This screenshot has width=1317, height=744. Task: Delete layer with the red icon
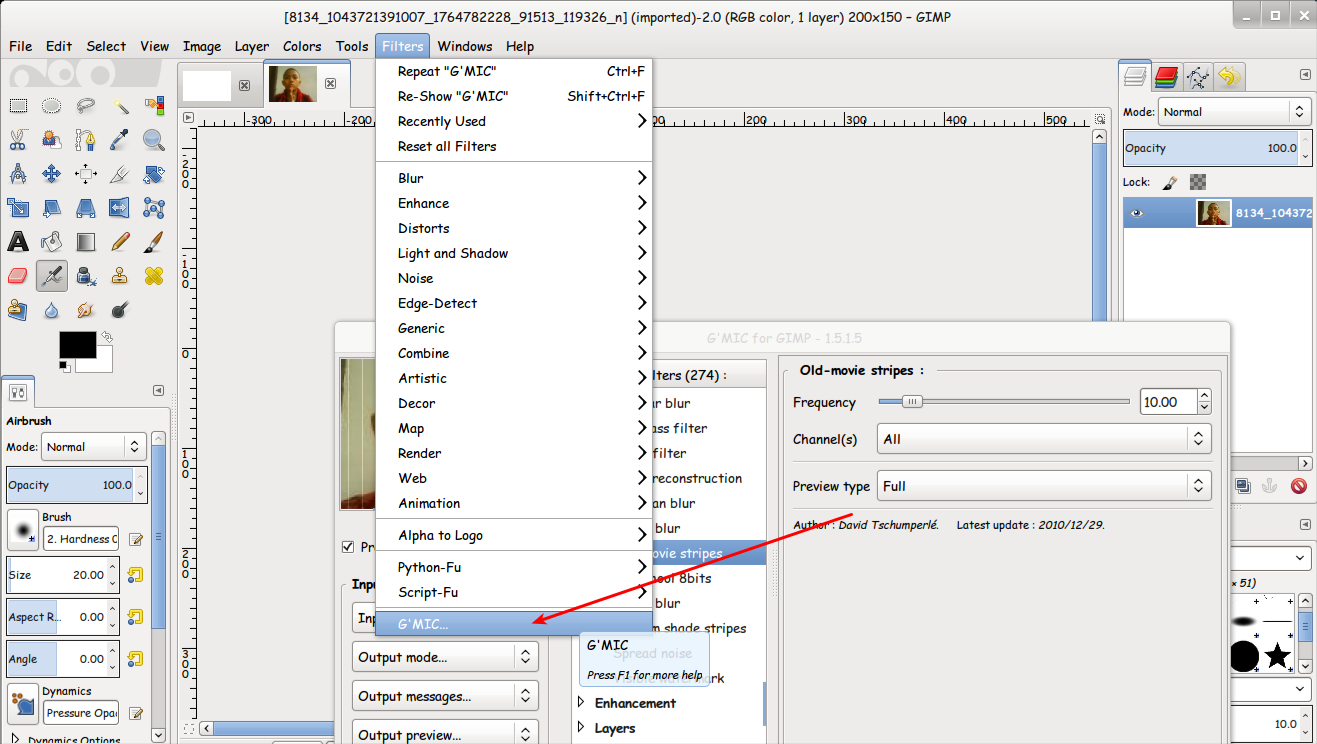tap(1298, 486)
